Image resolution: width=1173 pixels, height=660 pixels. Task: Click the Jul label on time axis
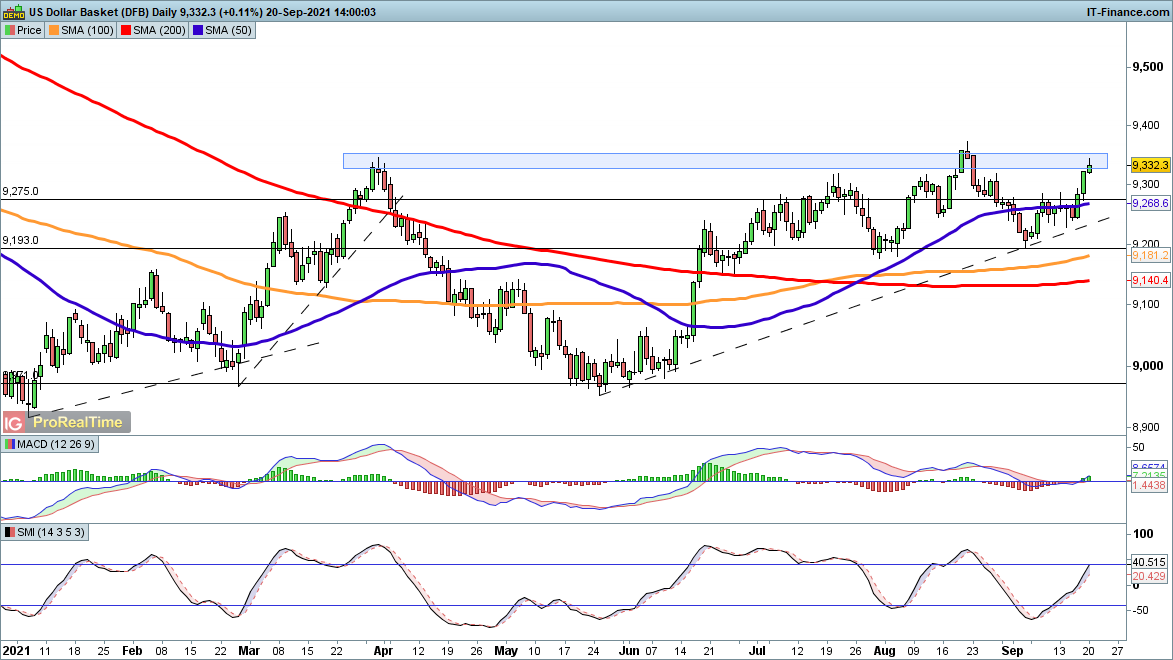click(757, 651)
